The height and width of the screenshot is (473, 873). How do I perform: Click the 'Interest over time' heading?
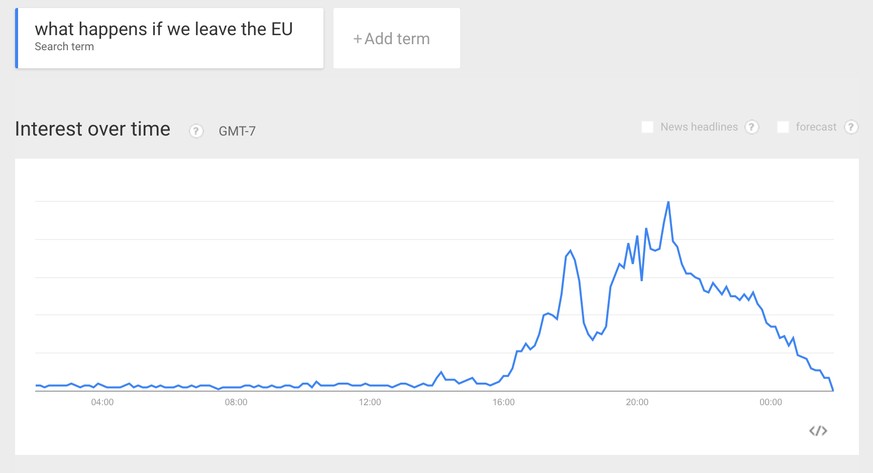click(x=93, y=130)
